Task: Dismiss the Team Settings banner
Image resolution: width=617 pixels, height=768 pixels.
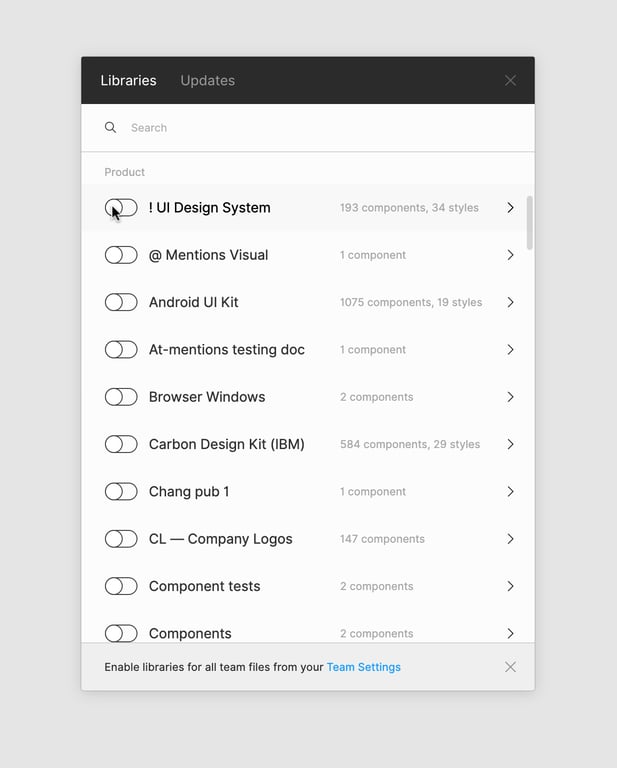Action: (x=510, y=667)
